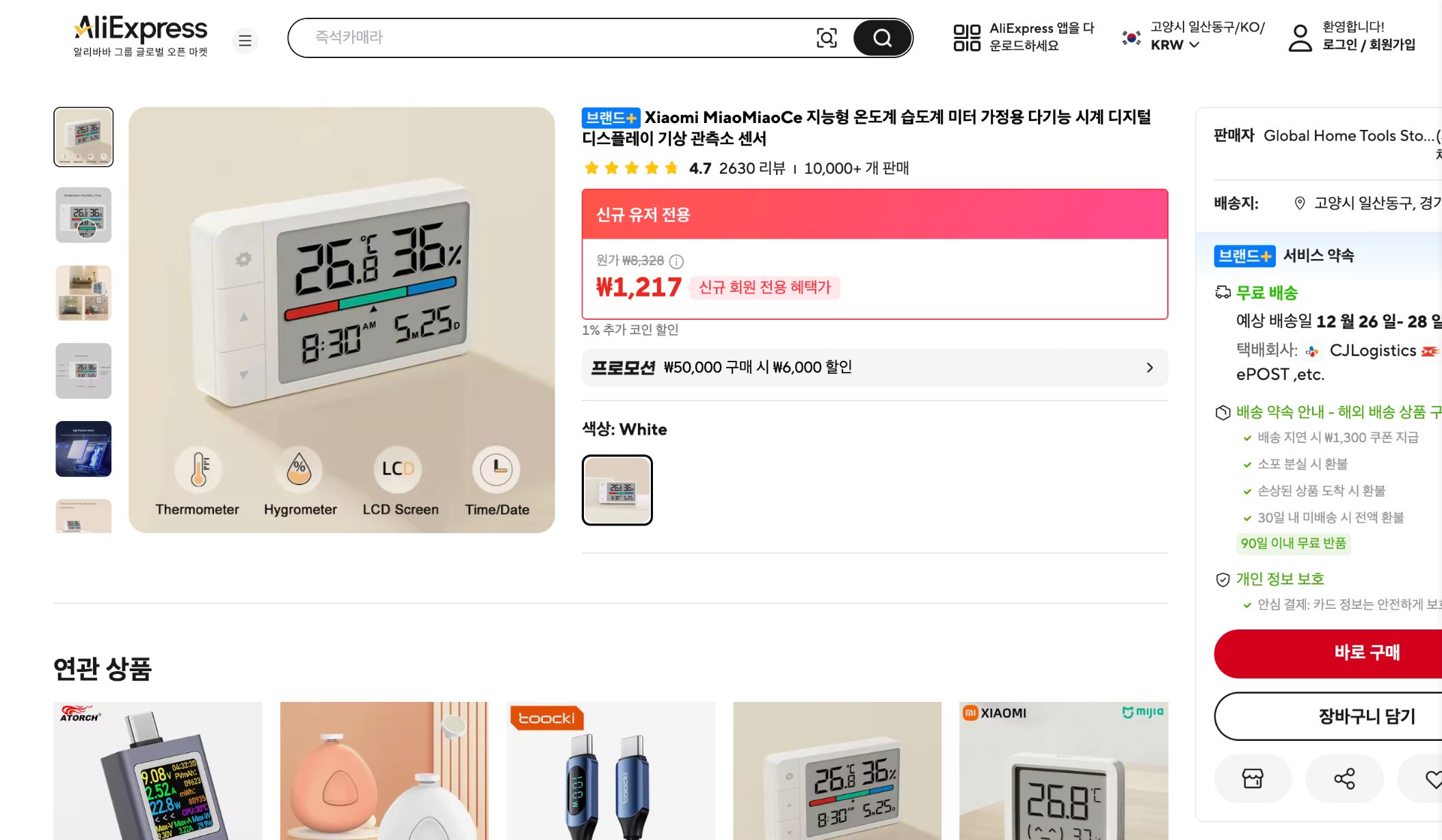
Task: Select the second product thumbnail image
Action: coord(83,215)
